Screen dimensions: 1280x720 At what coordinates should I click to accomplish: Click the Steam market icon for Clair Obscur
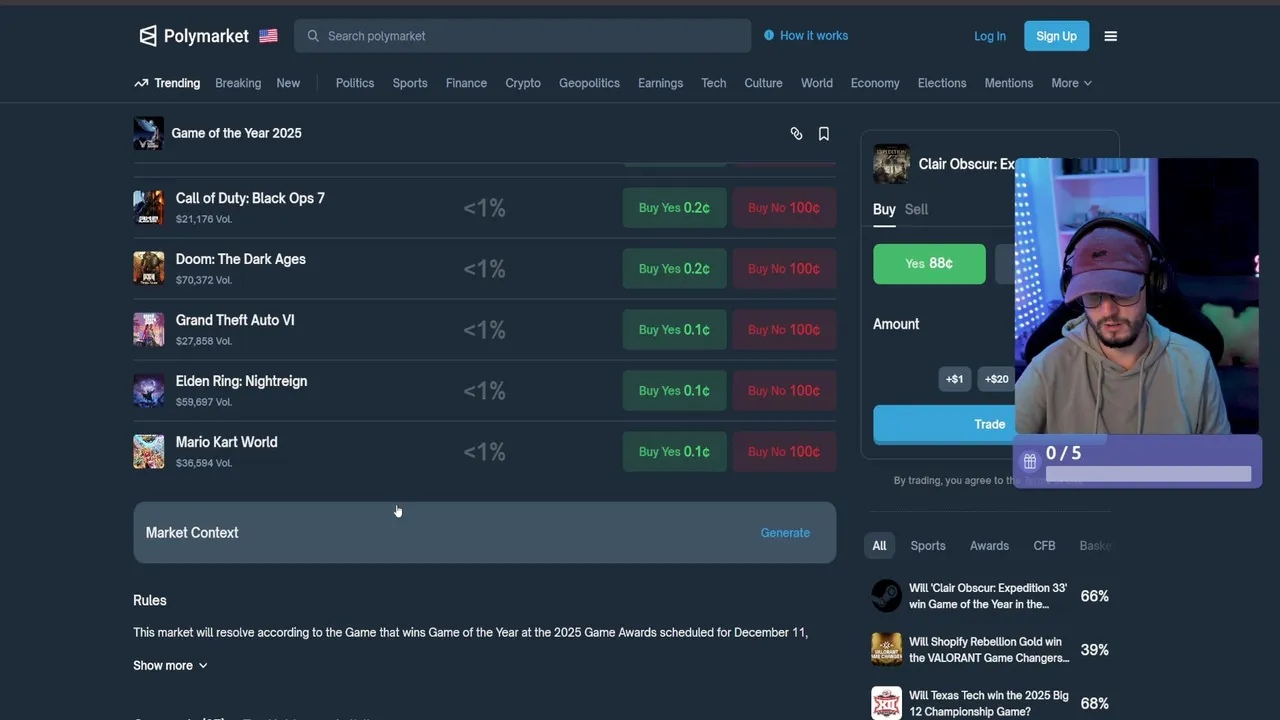pyautogui.click(x=886, y=596)
